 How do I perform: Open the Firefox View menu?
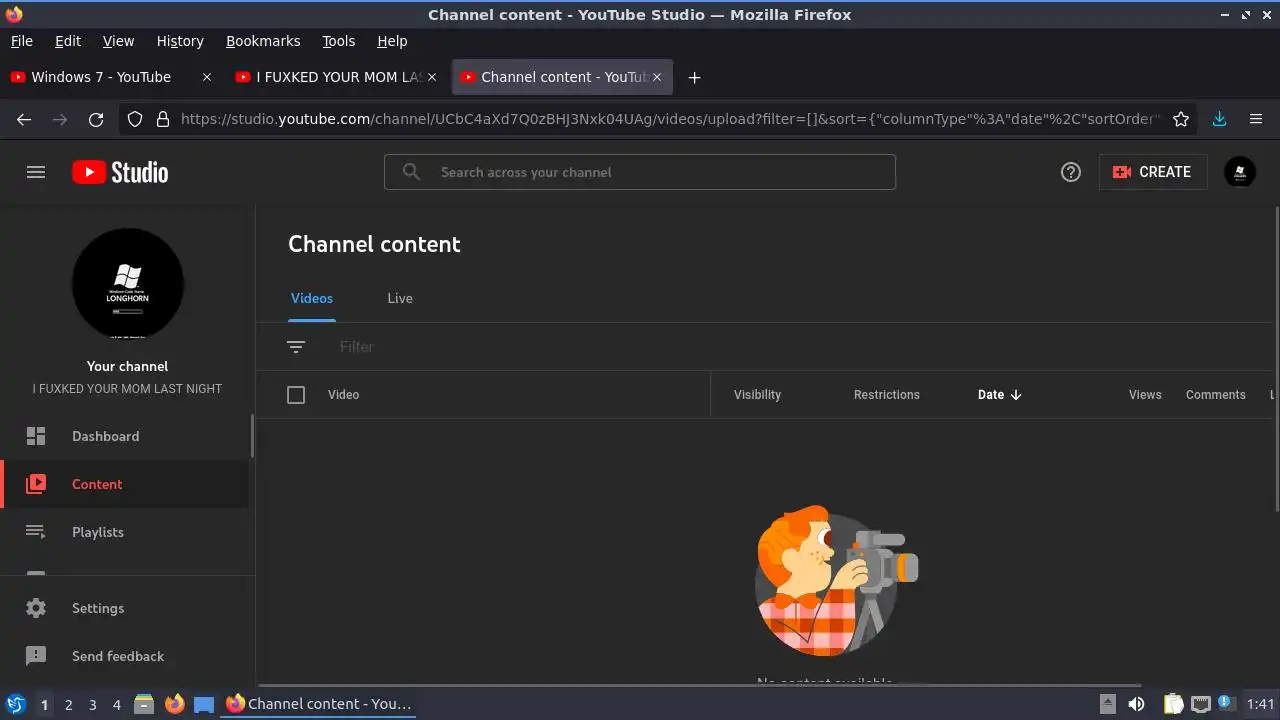118,41
